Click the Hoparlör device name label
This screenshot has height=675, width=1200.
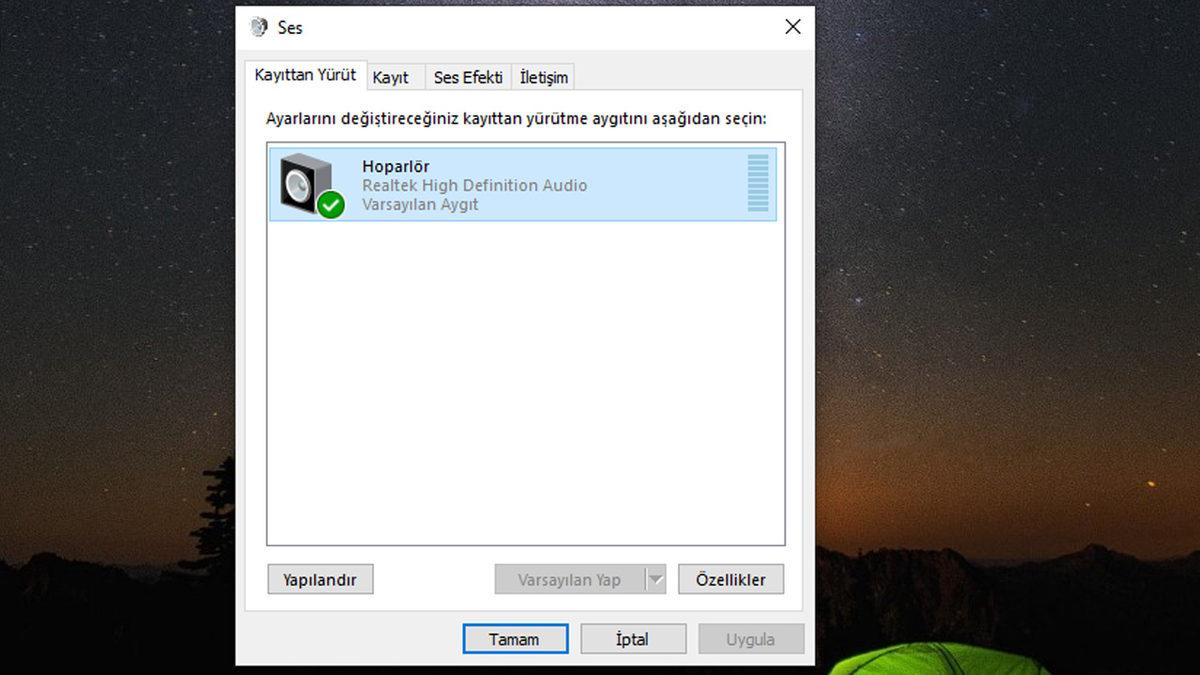(396, 166)
